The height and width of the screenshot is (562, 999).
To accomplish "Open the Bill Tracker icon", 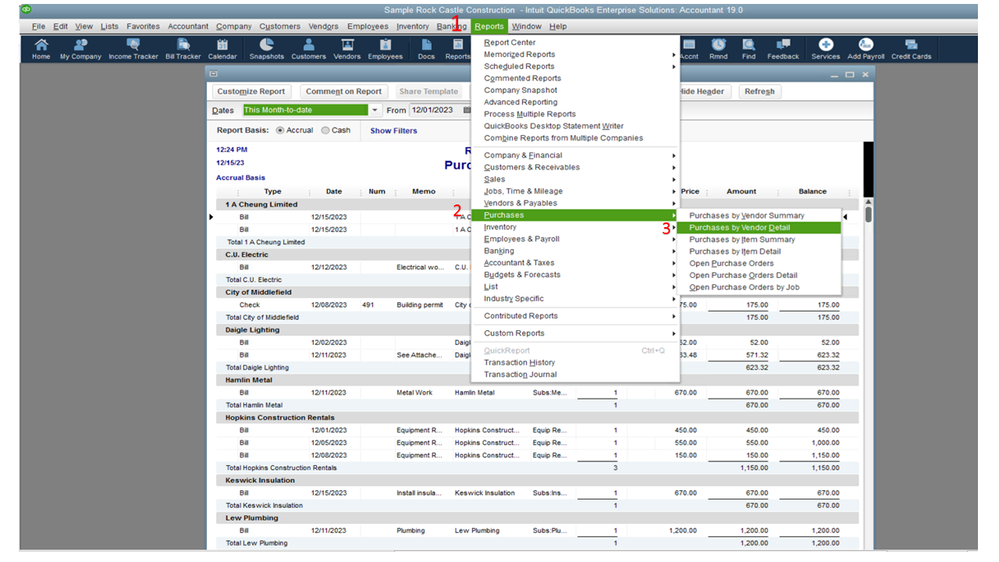I will coord(183,49).
